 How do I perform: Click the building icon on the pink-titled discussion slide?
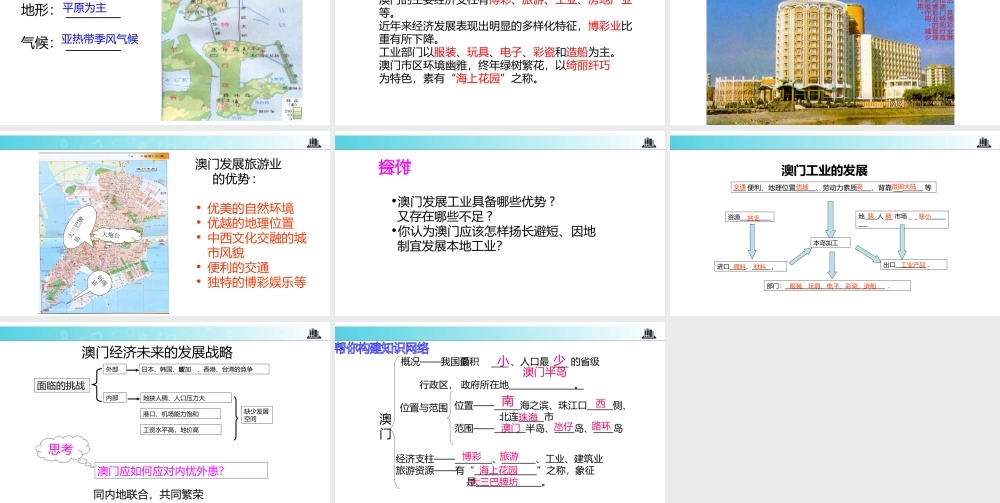(x=649, y=142)
